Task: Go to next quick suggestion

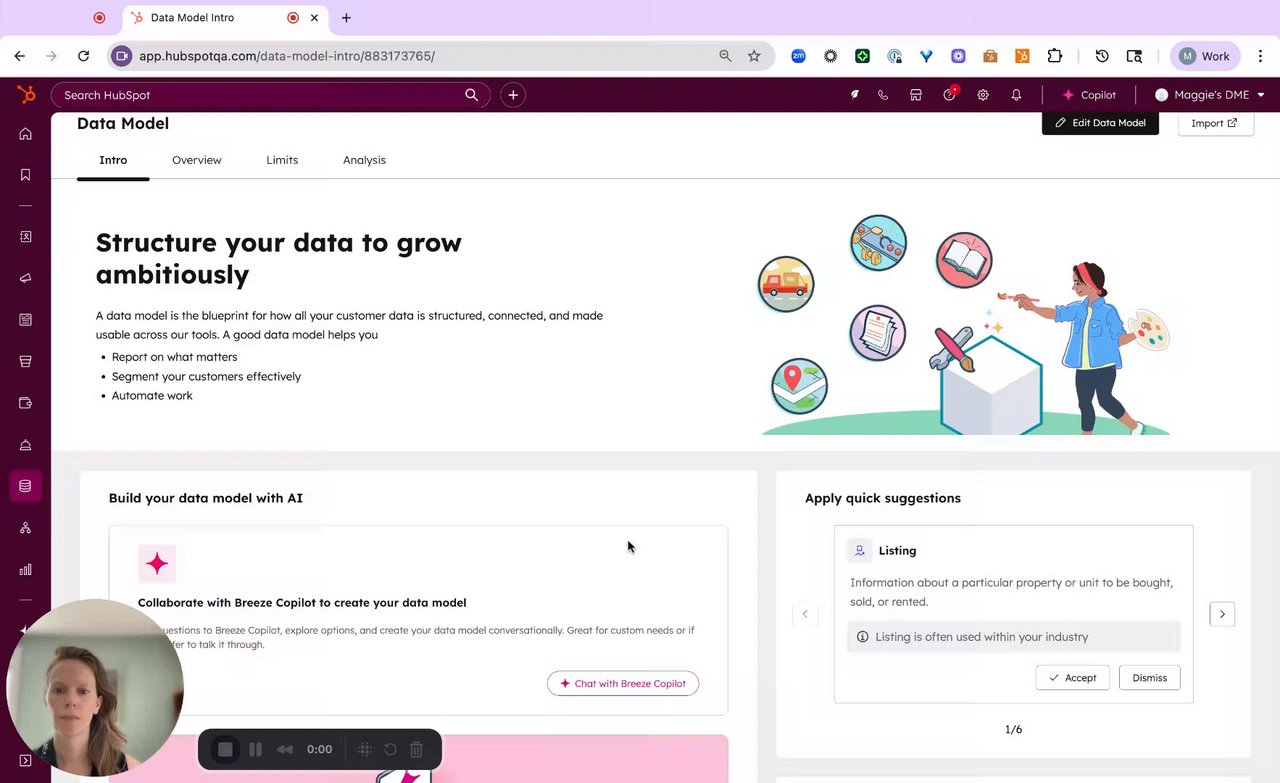Action: coord(1222,614)
